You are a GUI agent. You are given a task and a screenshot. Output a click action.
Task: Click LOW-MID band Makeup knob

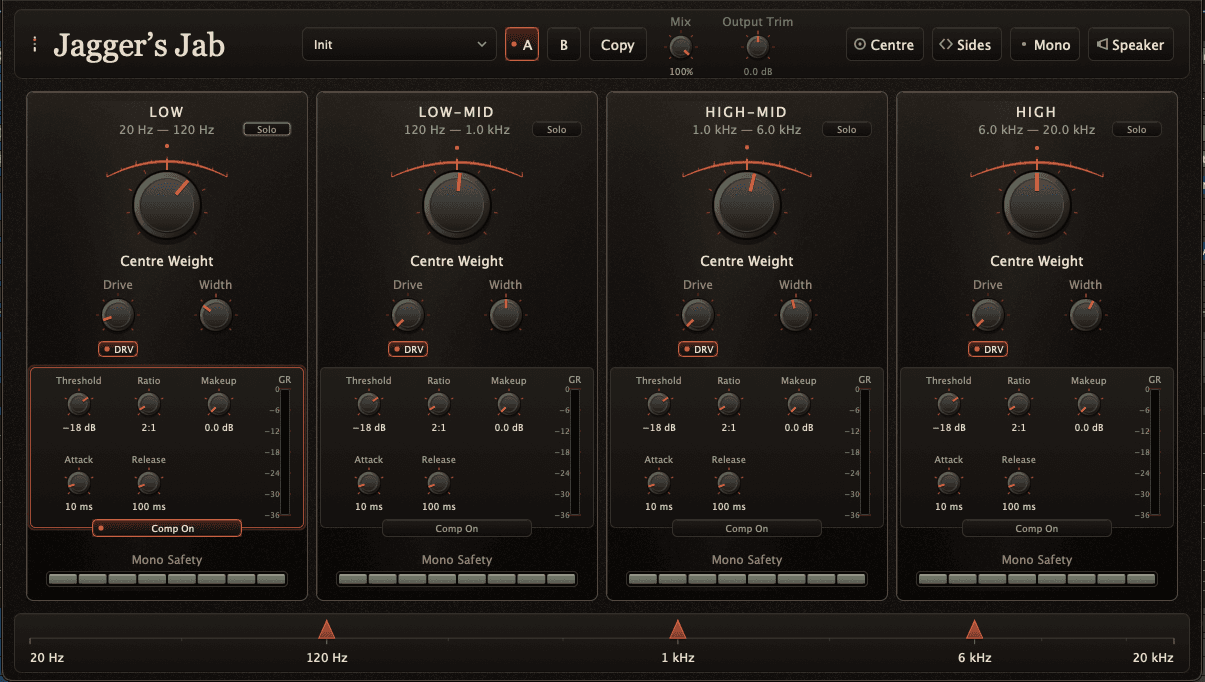tap(508, 404)
